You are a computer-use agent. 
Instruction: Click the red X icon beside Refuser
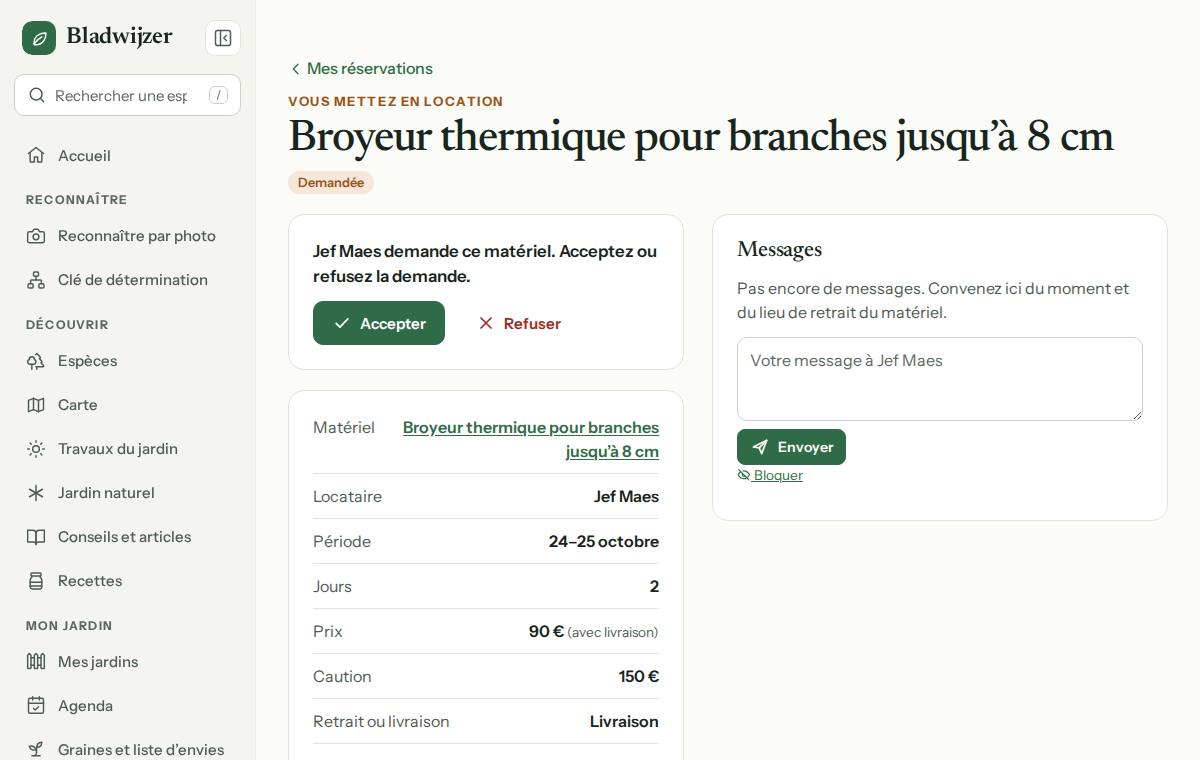(486, 323)
